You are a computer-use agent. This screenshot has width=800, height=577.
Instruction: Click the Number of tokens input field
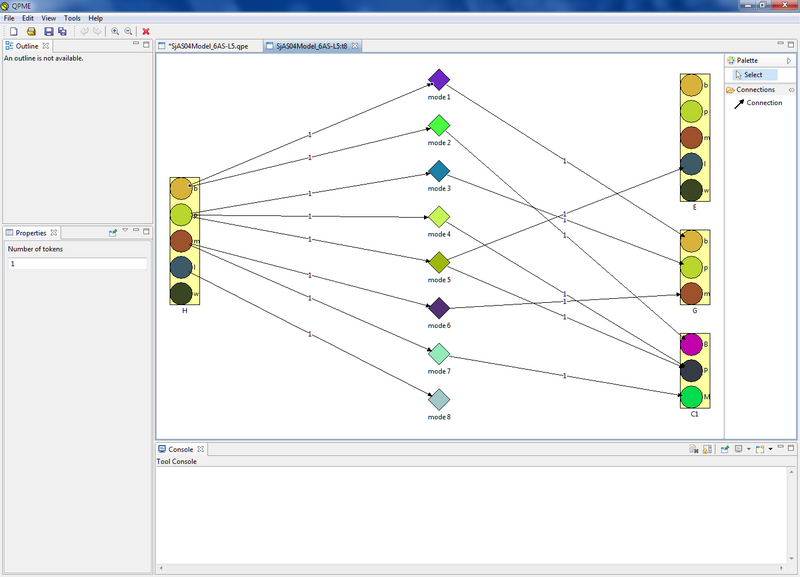tap(77, 264)
